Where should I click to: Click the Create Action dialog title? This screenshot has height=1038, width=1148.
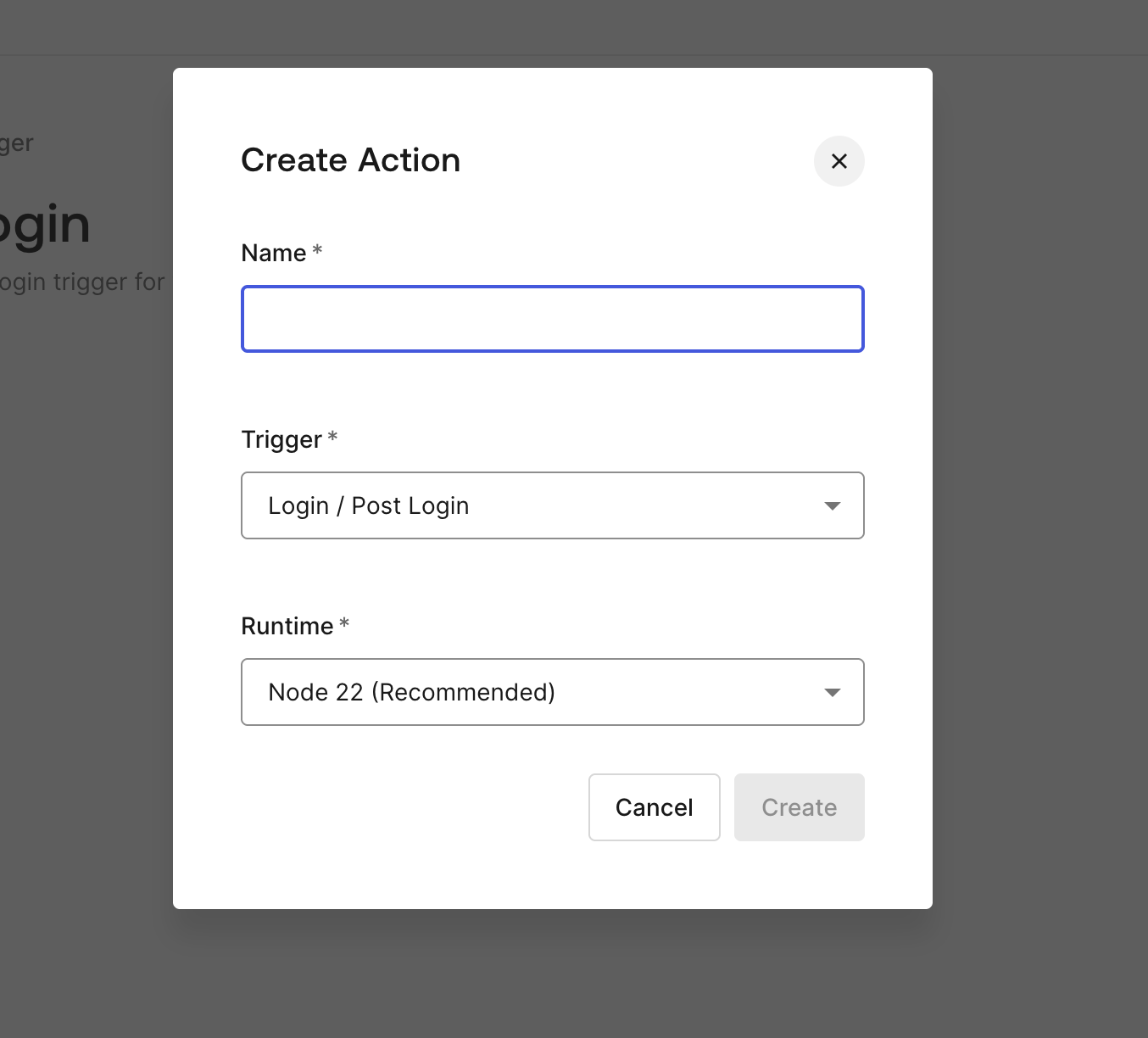click(x=350, y=160)
